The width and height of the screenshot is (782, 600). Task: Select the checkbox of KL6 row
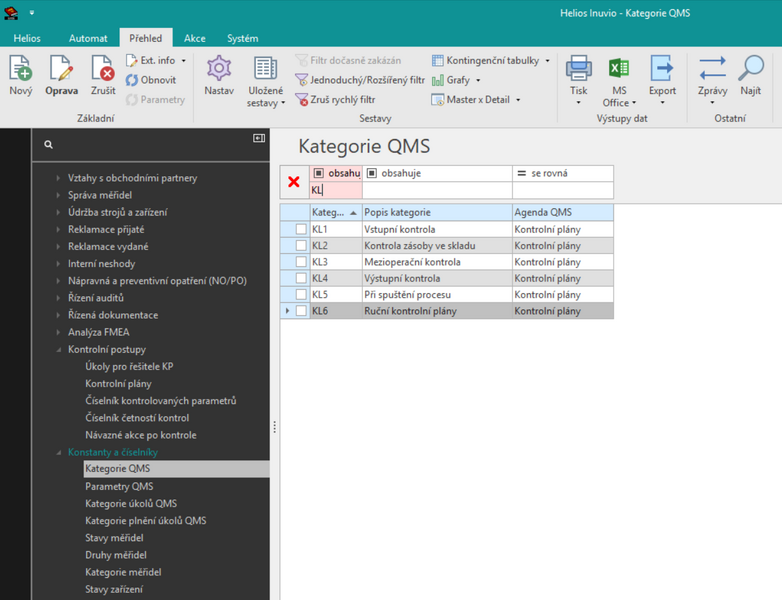[x=301, y=311]
